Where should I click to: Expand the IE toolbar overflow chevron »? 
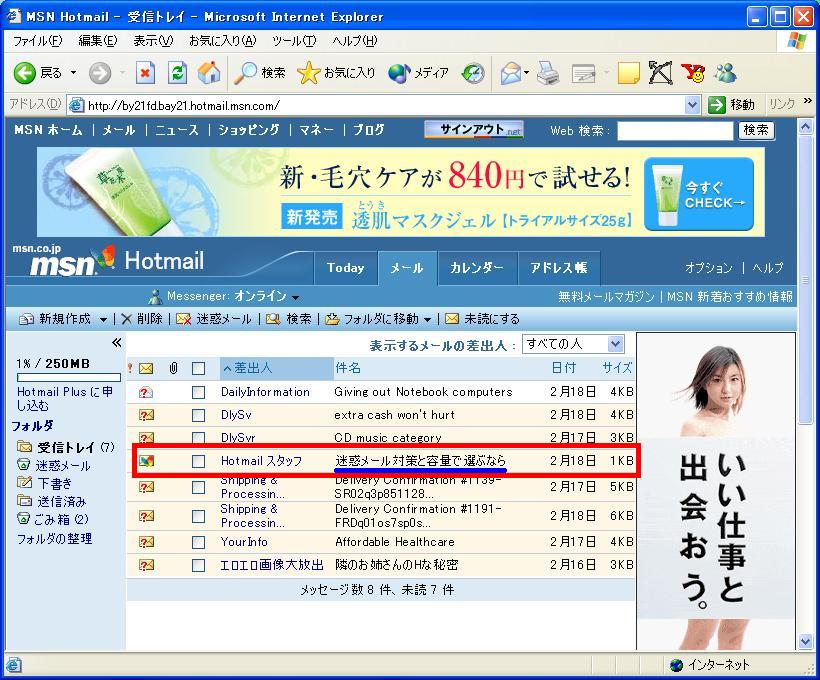tap(808, 100)
